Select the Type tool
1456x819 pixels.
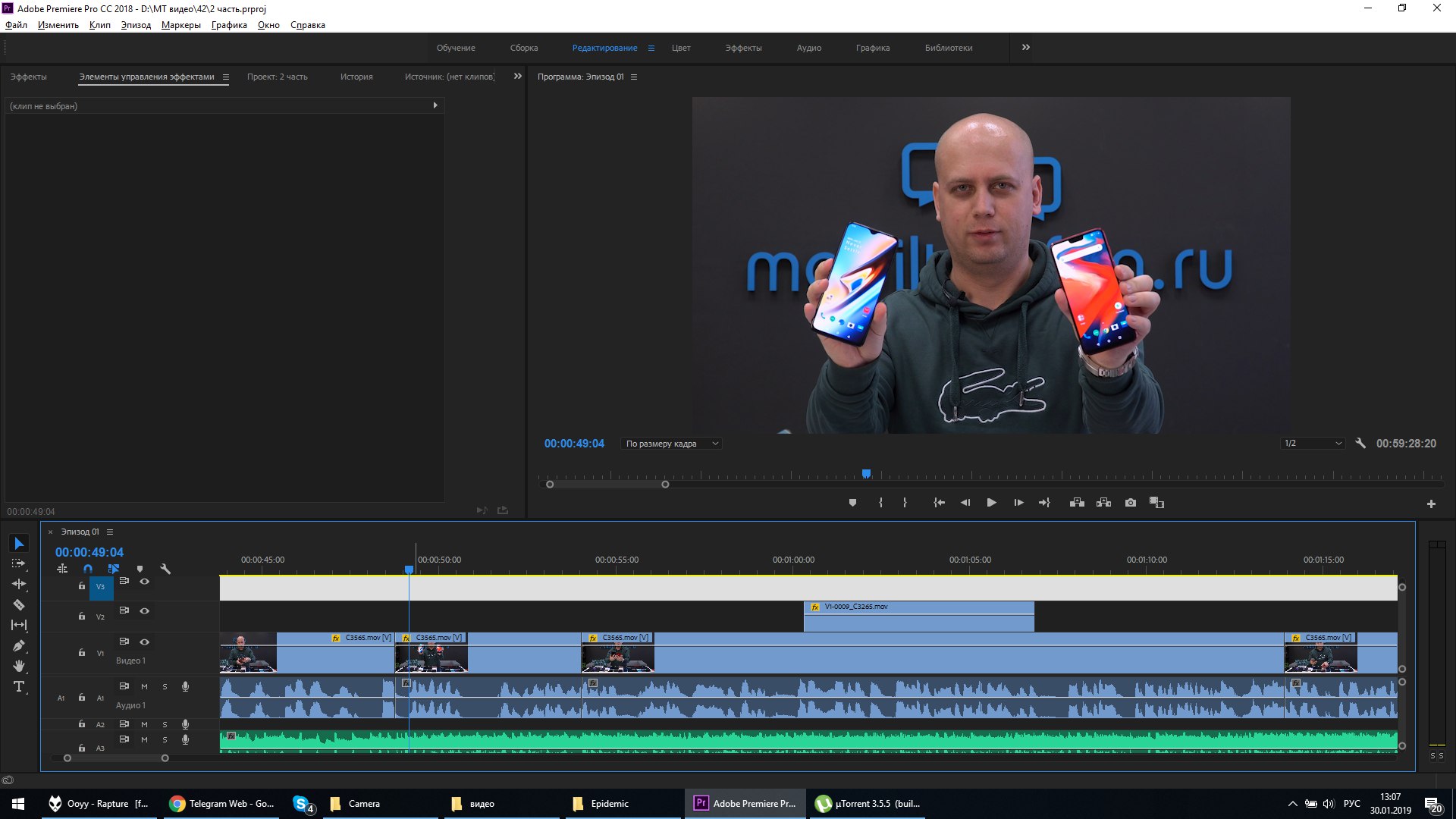(x=19, y=686)
